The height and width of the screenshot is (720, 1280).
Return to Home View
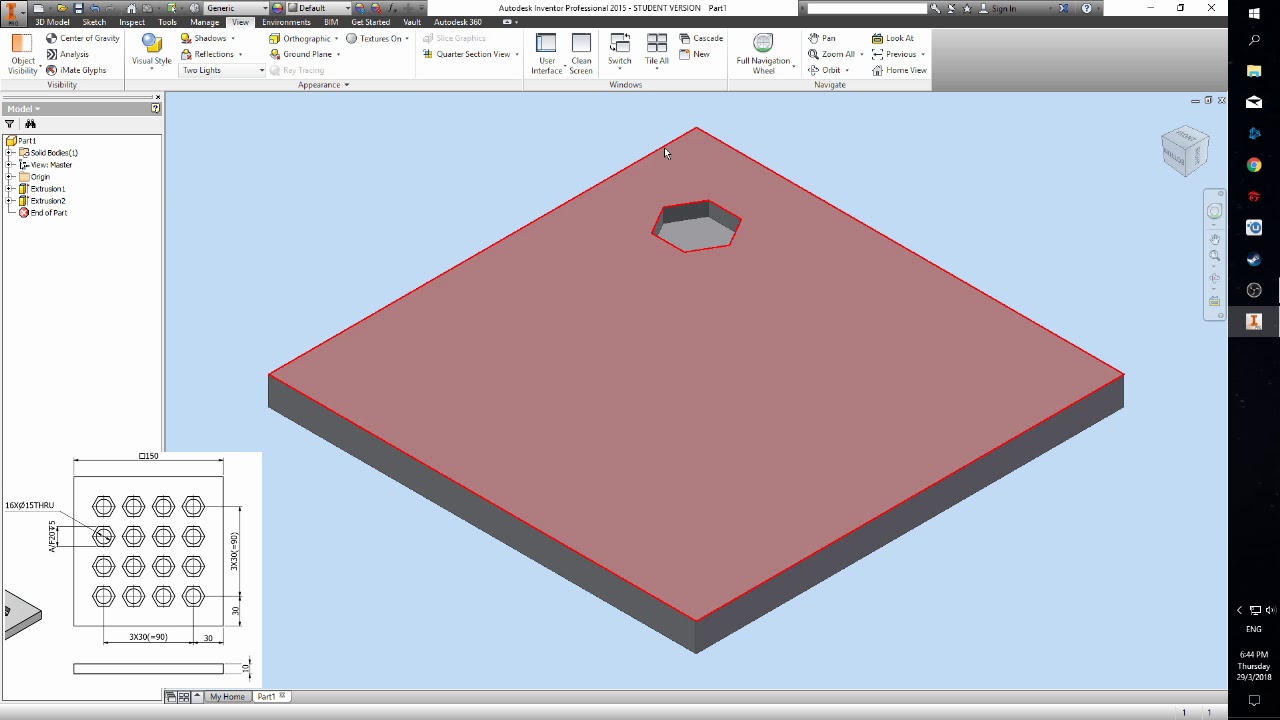tap(899, 70)
